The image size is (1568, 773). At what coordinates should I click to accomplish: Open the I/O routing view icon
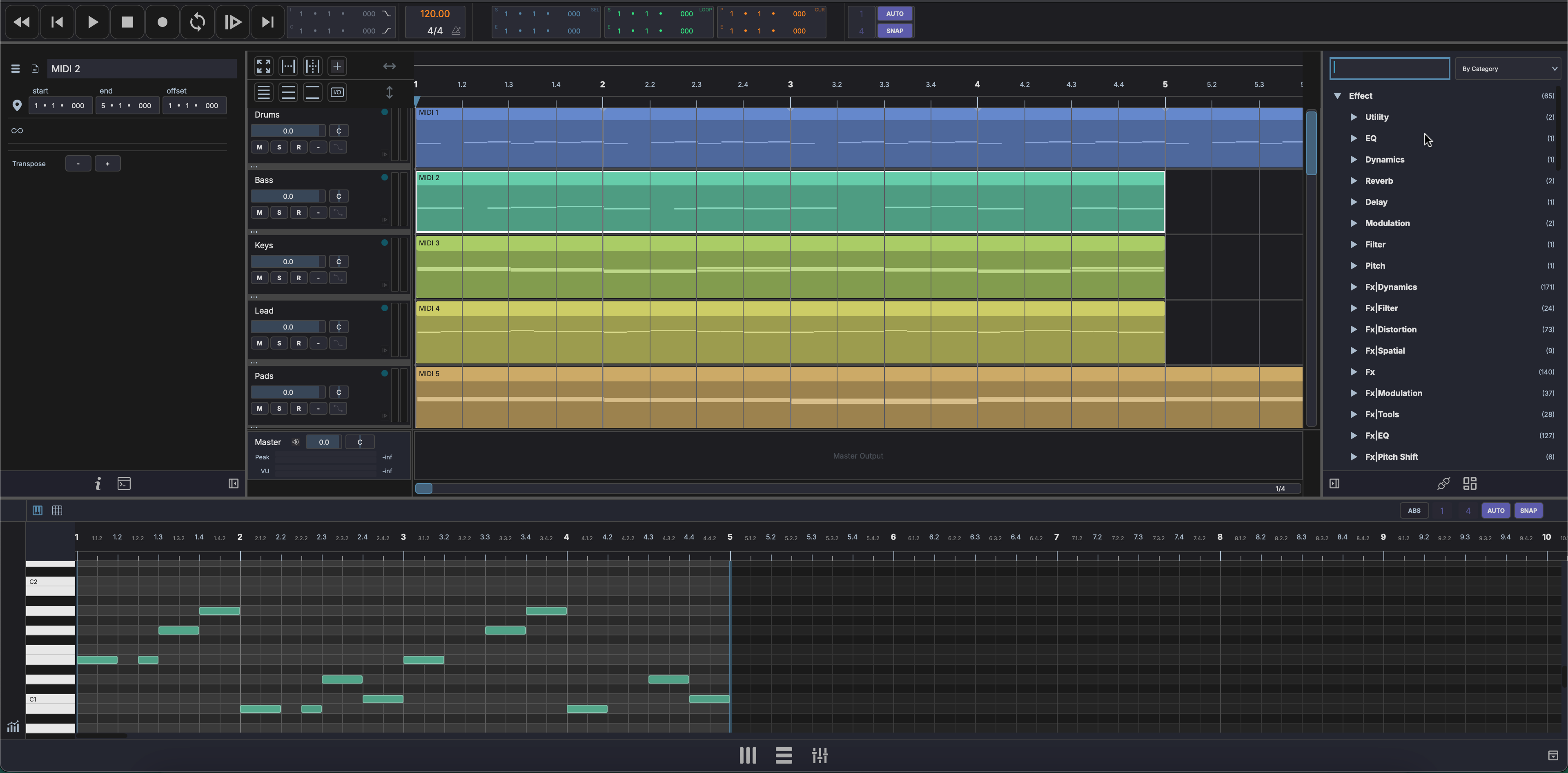pos(336,93)
